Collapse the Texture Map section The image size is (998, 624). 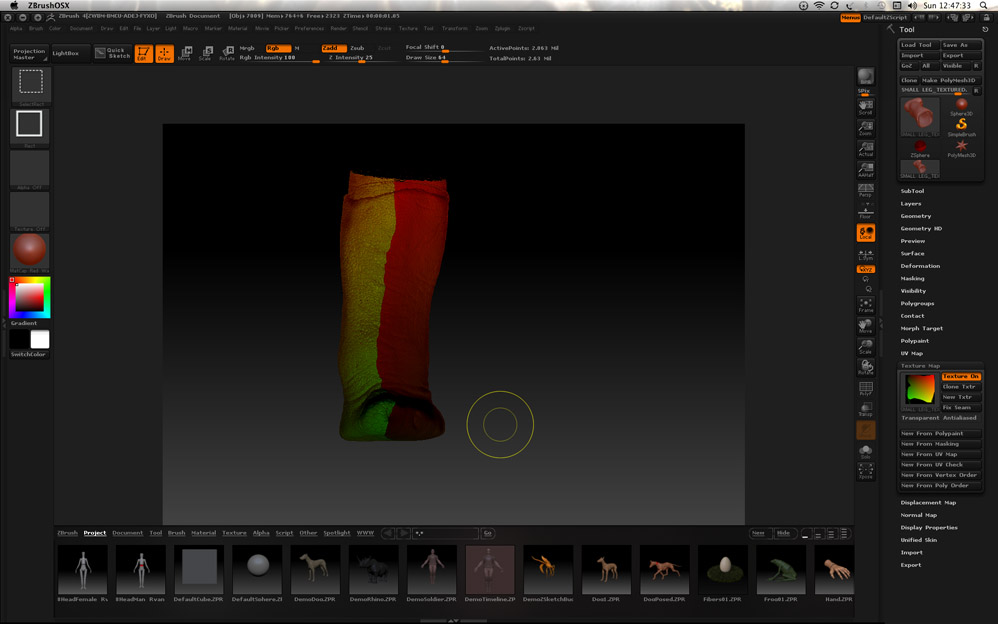[x=920, y=366]
